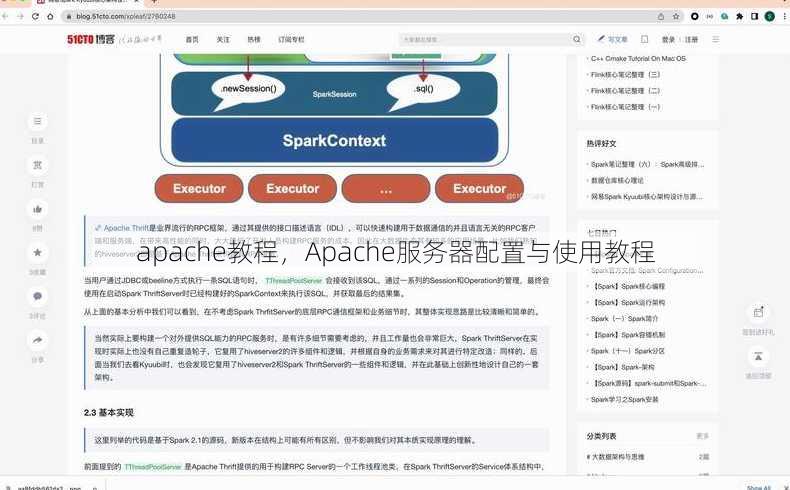Open the # 大数据架构与思维 category
Screen dimensions: 790x490
(x=615, y=457)
